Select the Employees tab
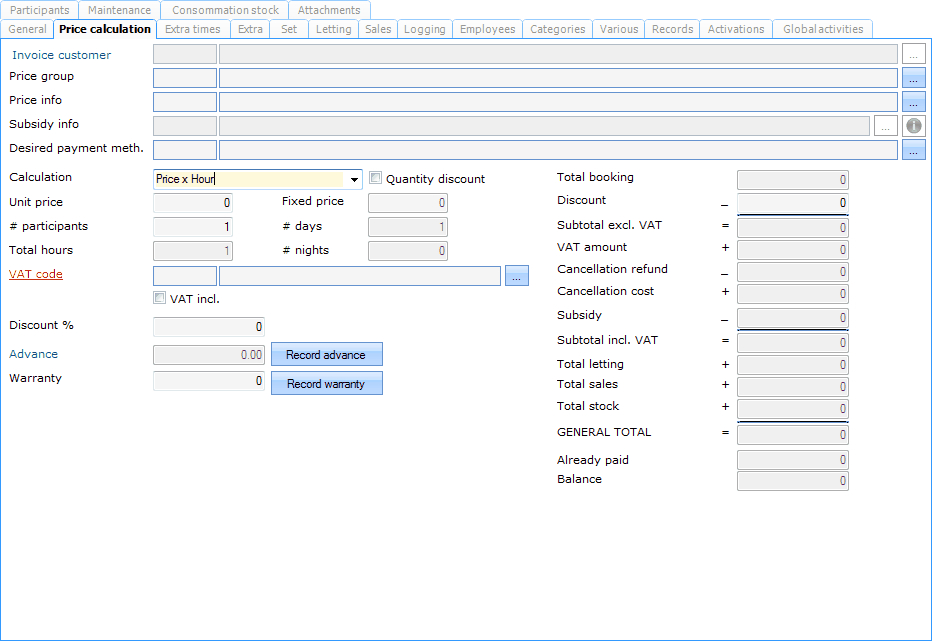The width and height of the screenshot is (932, 641). [x=487, y=29]
